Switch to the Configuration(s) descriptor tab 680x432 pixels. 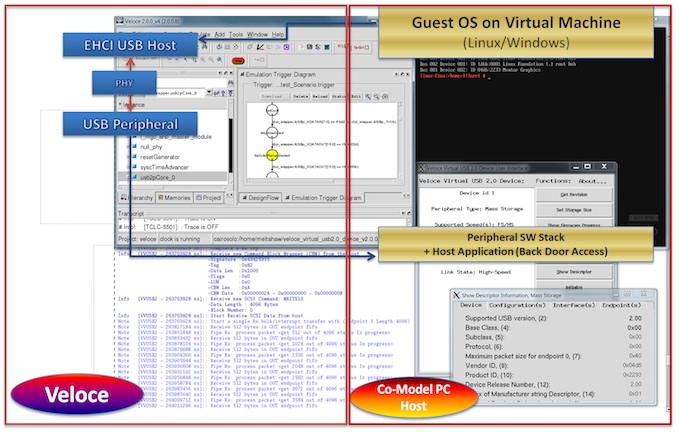[x=517, y=305]
